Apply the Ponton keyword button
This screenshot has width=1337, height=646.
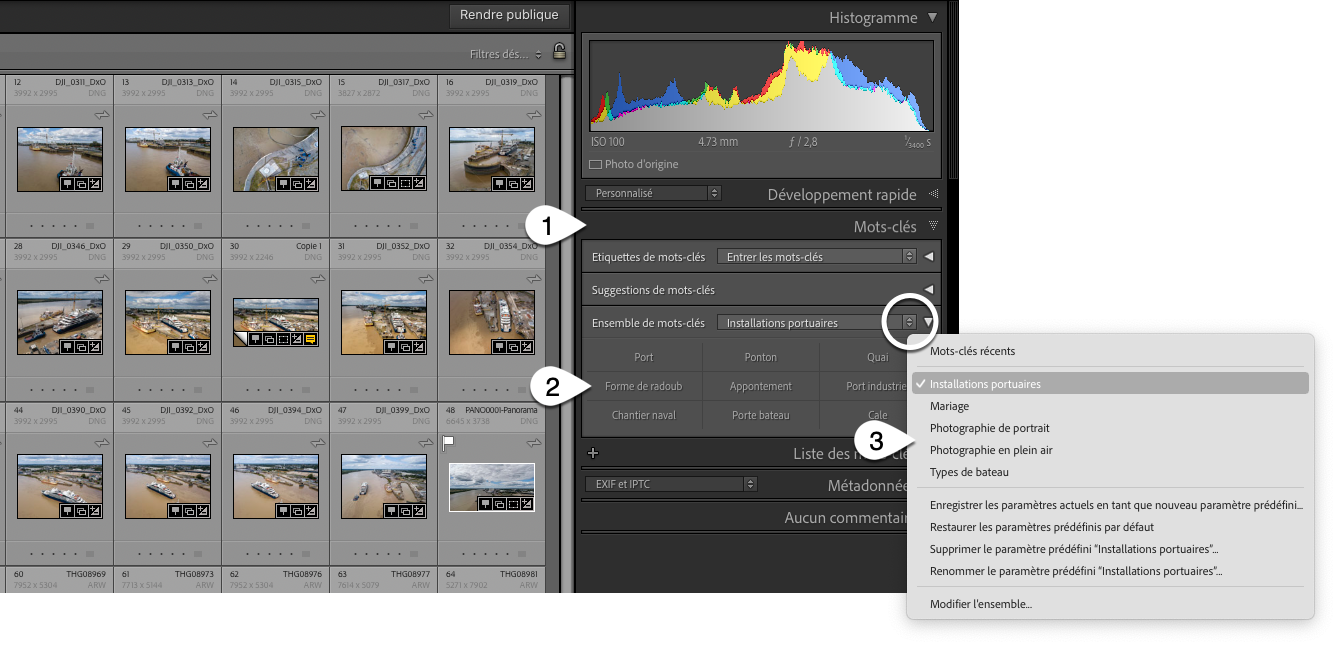click(x=761, y=357)
